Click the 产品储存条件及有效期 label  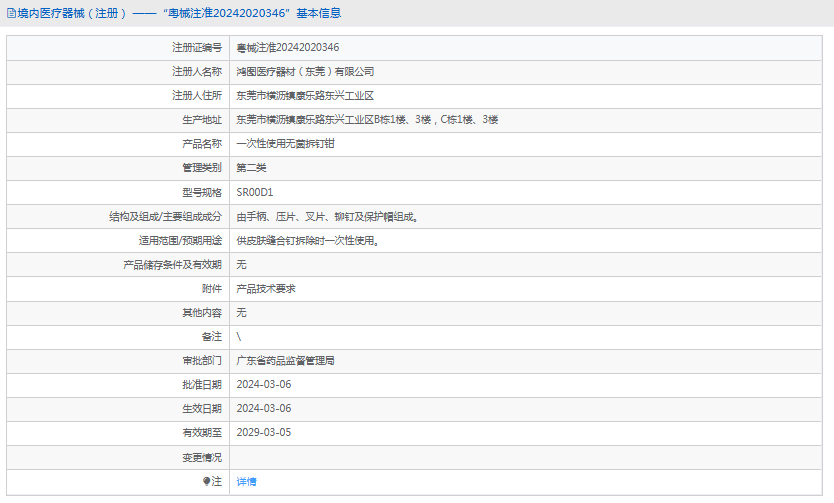pyautogui.click(x=172, y=265)
